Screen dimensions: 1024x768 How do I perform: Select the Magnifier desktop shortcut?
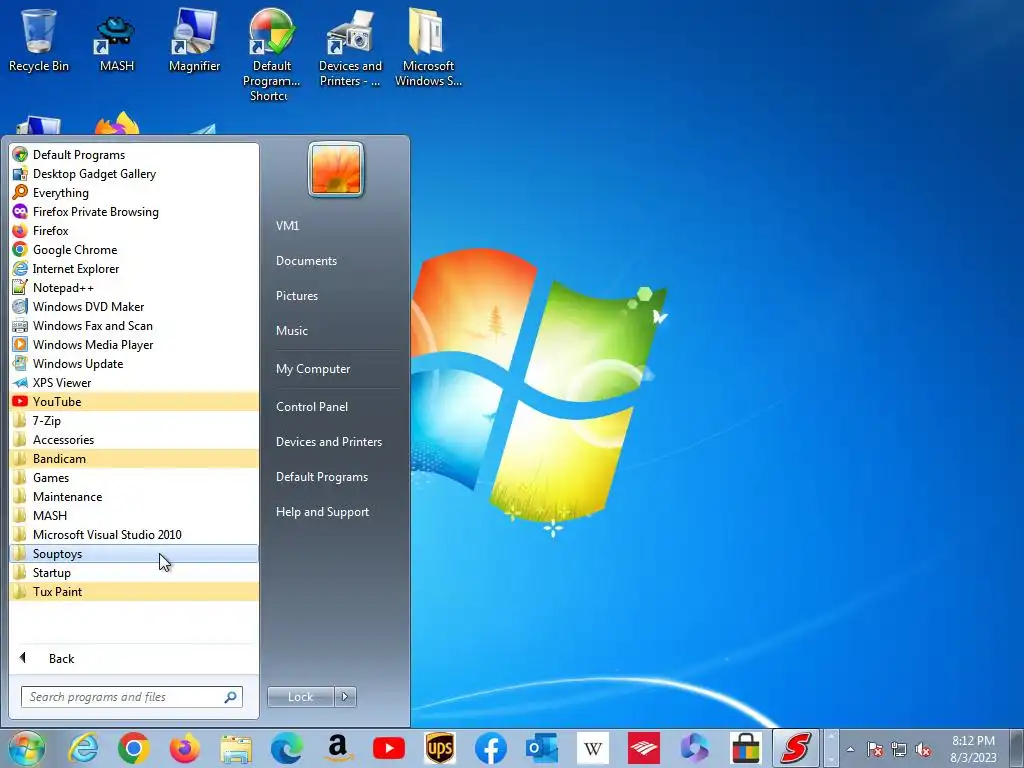pos(194,41)
